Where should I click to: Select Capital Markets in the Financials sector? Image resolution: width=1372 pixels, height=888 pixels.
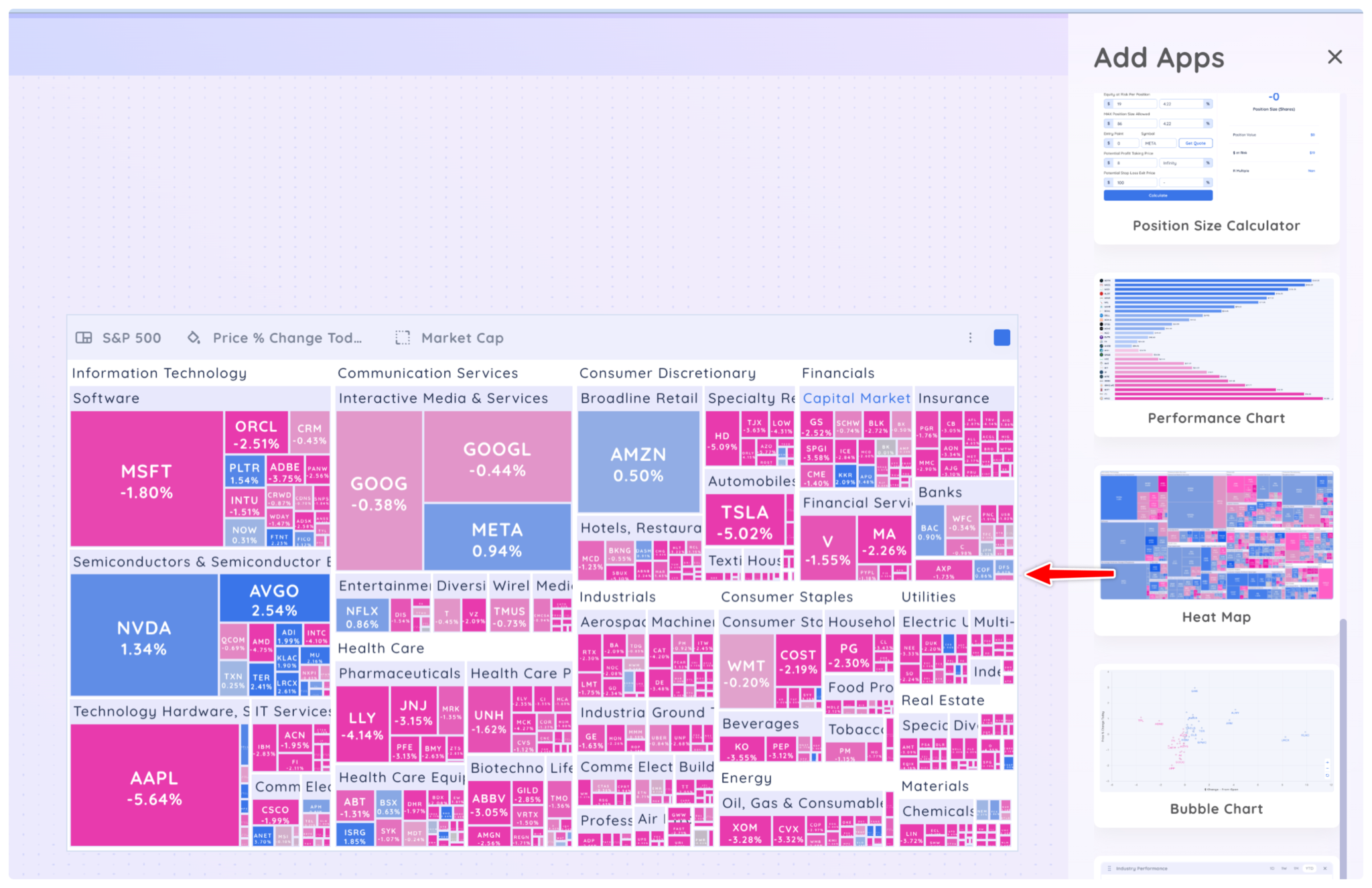(x=855, y=398)
